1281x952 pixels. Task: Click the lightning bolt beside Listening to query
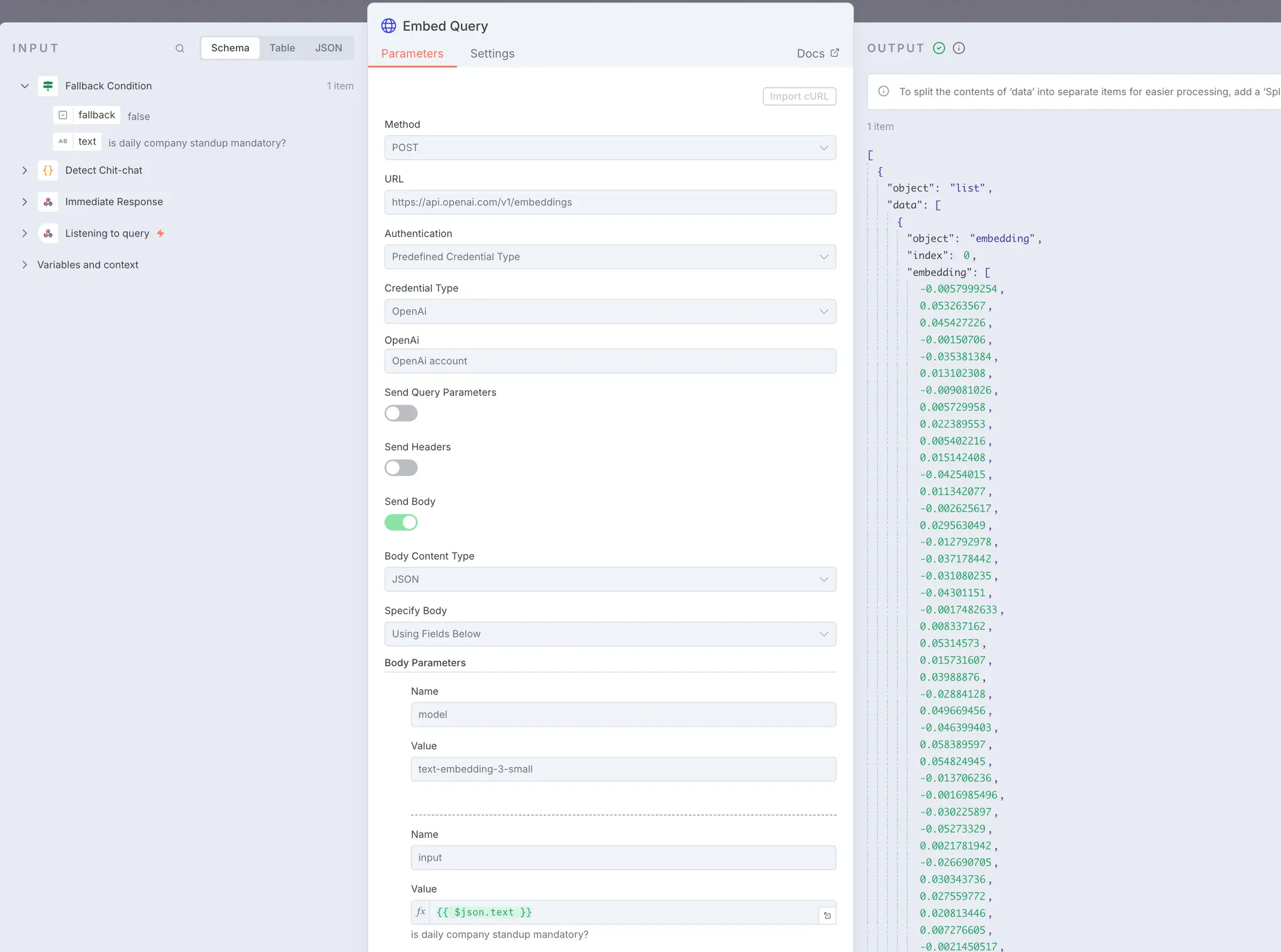[x=161, y=233]
